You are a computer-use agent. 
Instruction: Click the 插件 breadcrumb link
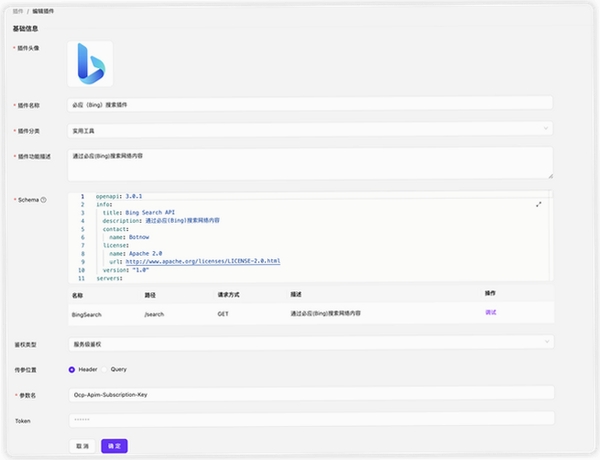click(x=18, y=11)
